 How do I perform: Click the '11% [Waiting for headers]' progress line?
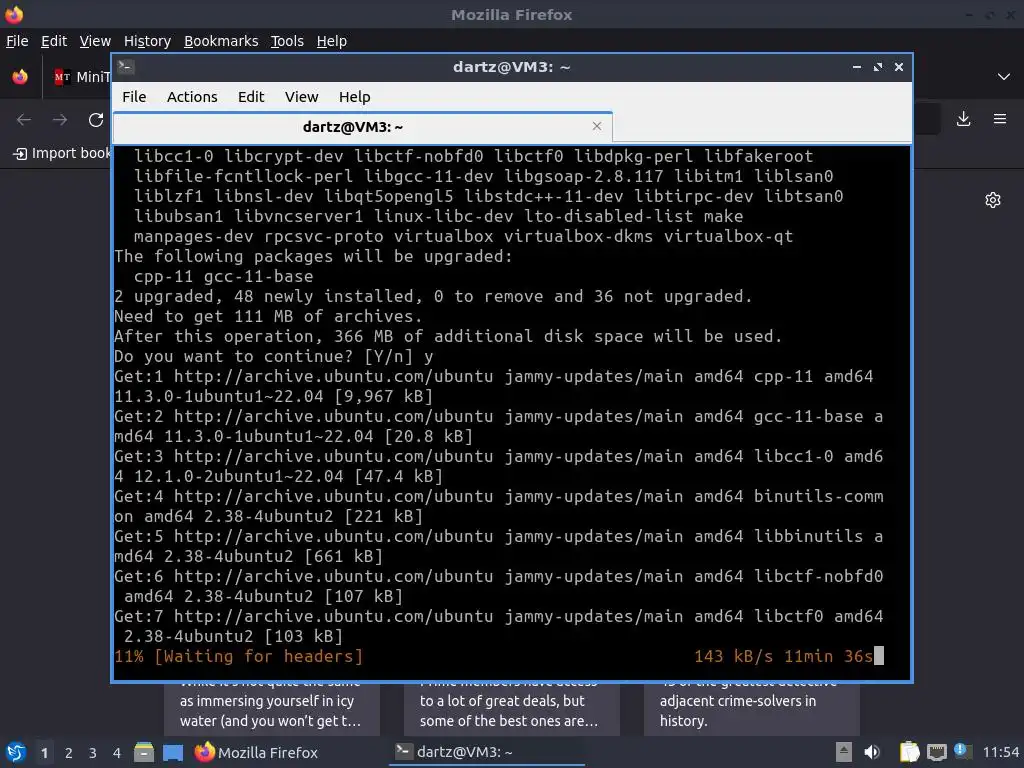238,656
